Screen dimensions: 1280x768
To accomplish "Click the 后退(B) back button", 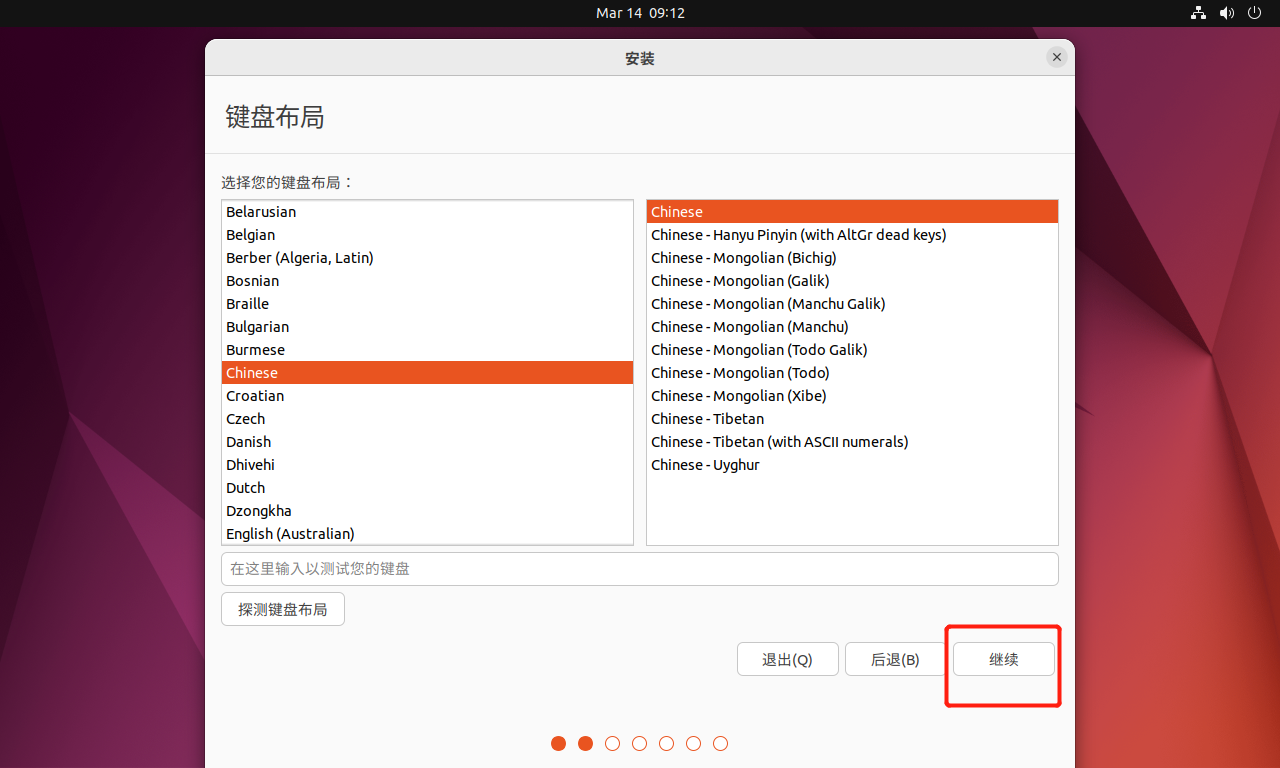I will click(x=895, y=659).
